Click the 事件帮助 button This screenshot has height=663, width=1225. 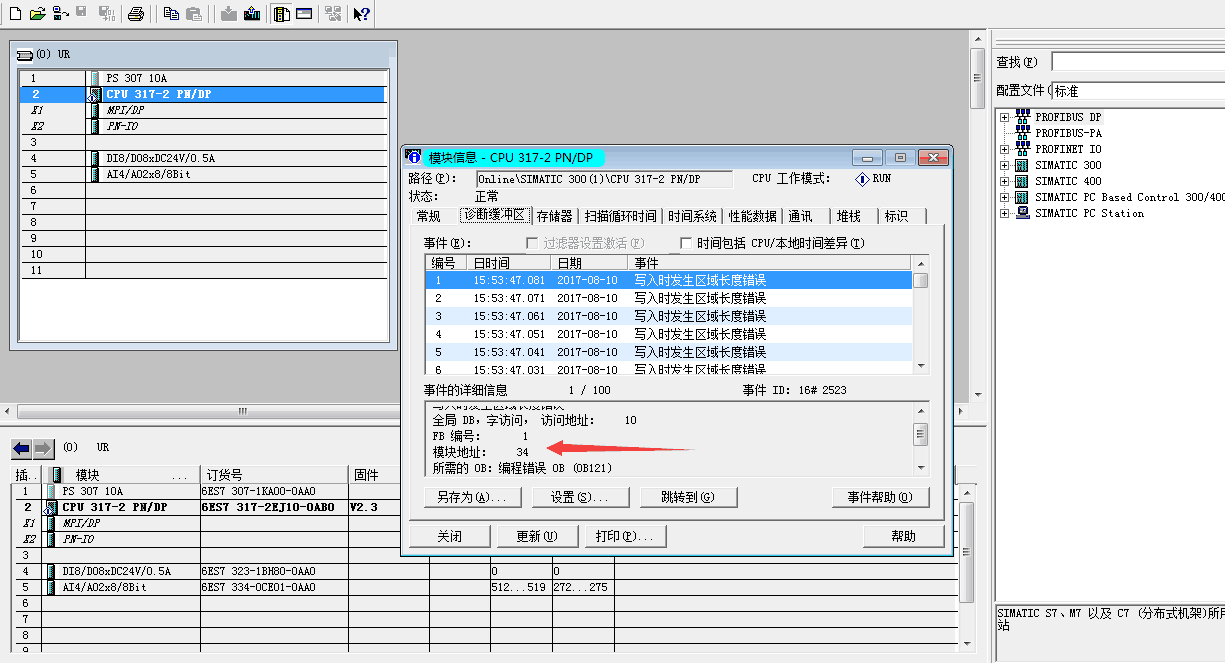[x=880, y=497]
